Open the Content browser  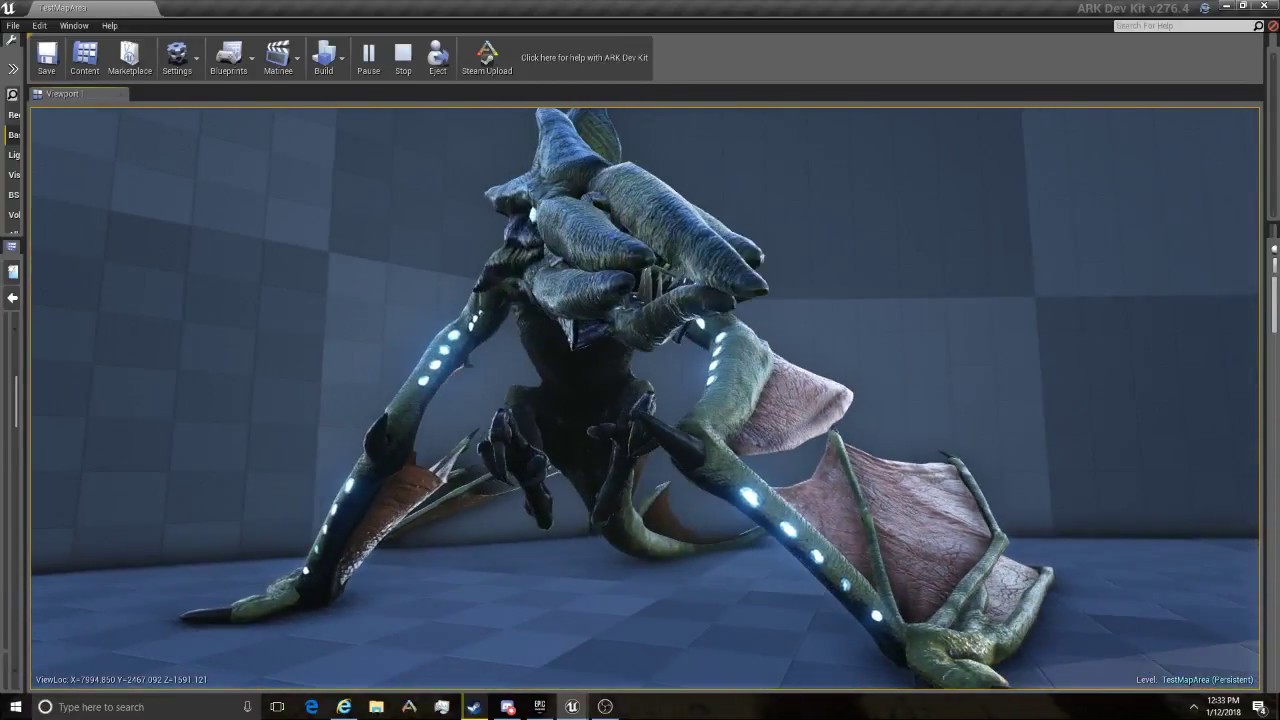tap(85, 58)
